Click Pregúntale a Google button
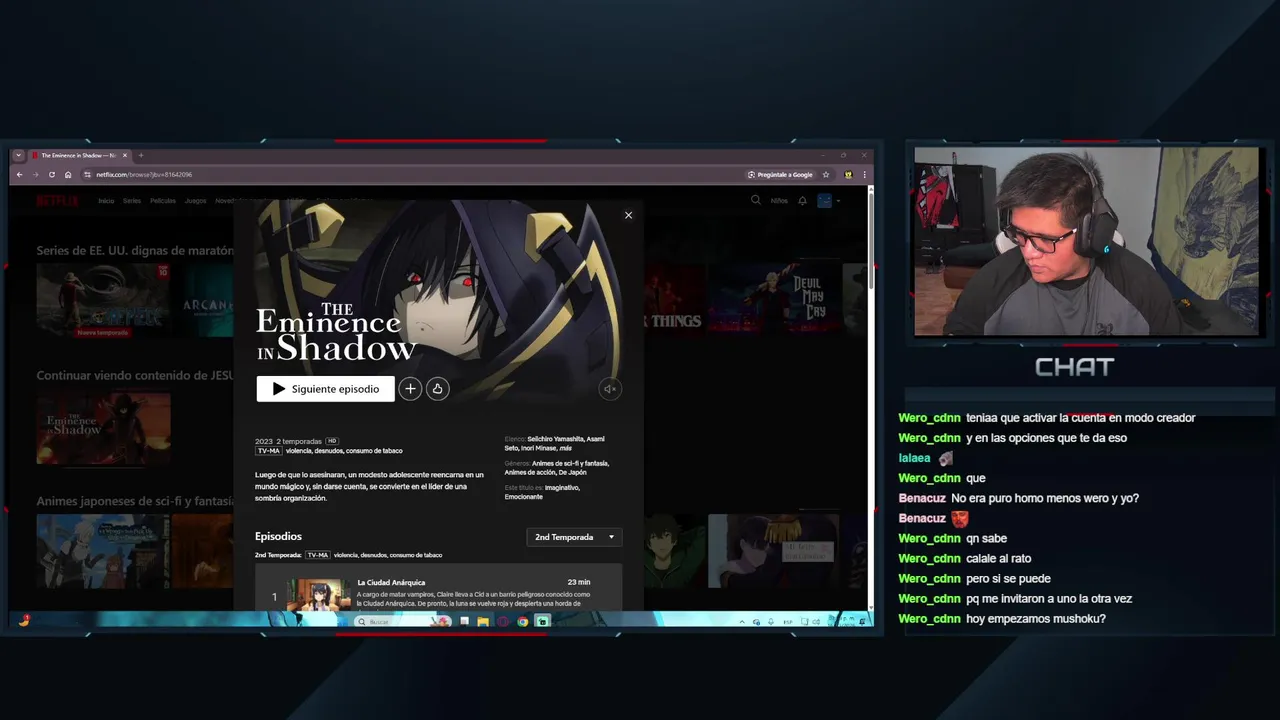 pyautogui.click(x=780, y=174)
